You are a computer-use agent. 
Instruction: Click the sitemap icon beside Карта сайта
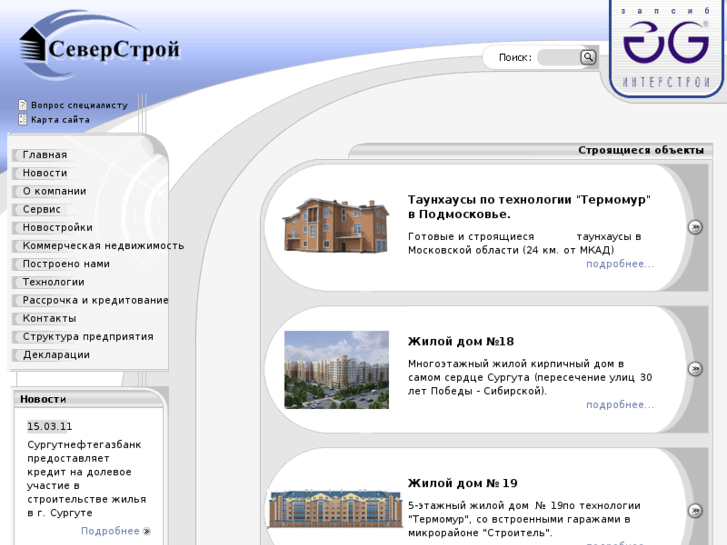coord(22,119)
